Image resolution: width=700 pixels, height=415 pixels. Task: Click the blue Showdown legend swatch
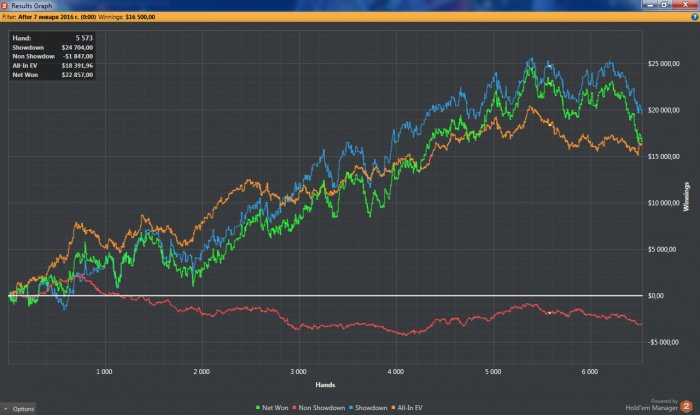point(351,408)
